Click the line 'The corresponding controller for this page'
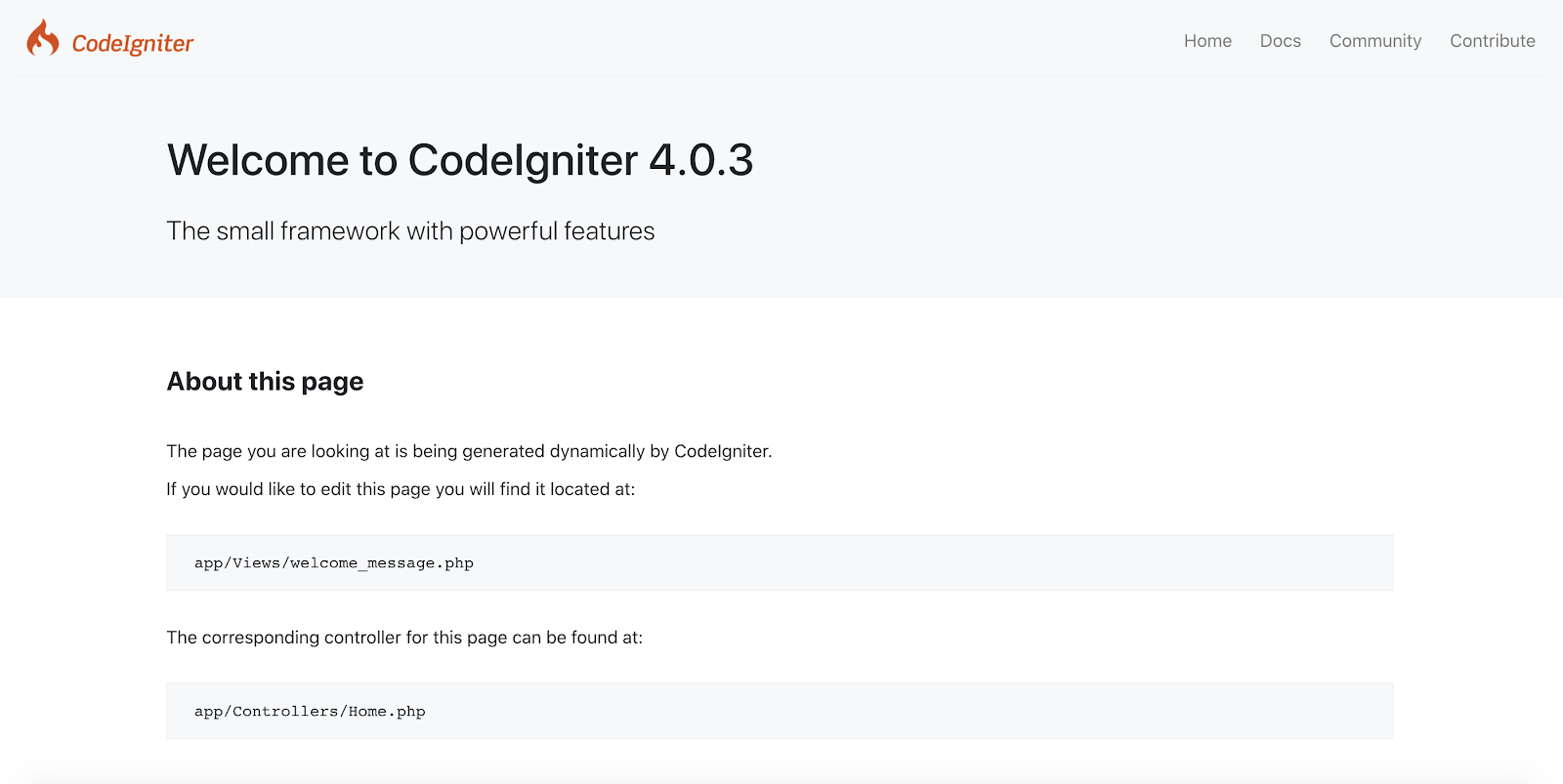Viewport: 1563px width, 784px height. coord(404,638)
